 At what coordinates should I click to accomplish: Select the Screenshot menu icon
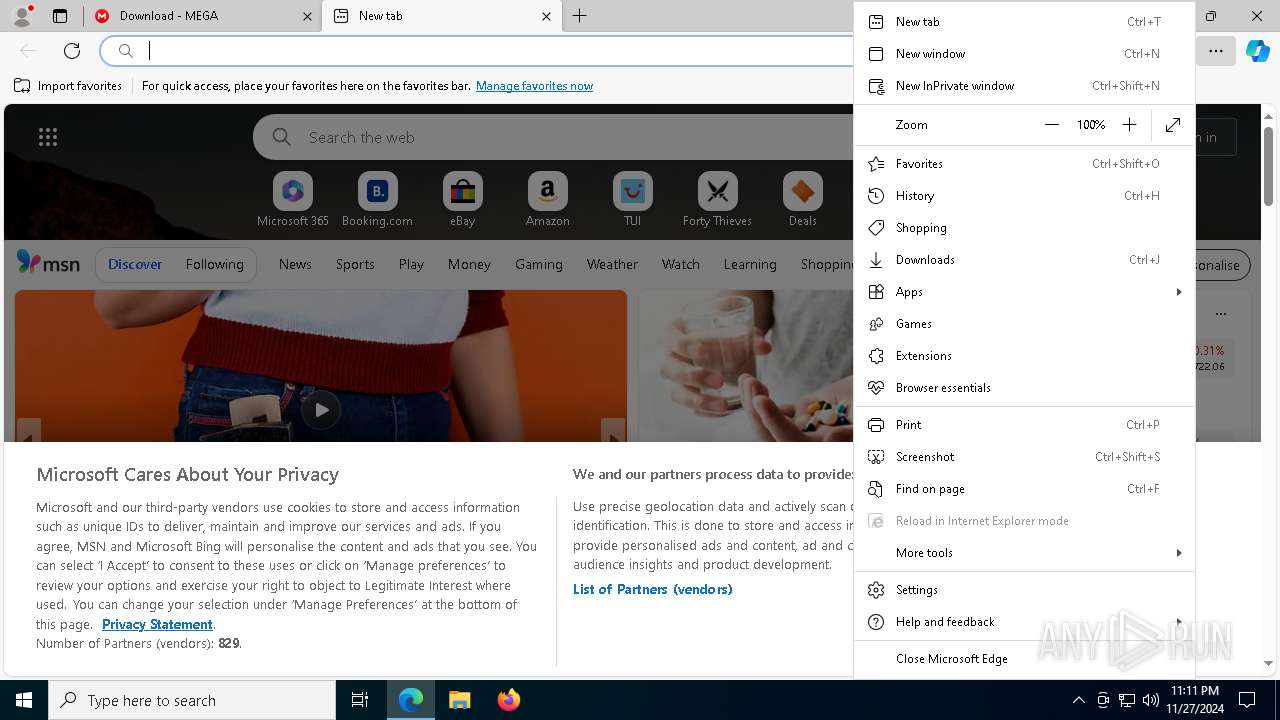pyautogui.click(x=876, y=457)
